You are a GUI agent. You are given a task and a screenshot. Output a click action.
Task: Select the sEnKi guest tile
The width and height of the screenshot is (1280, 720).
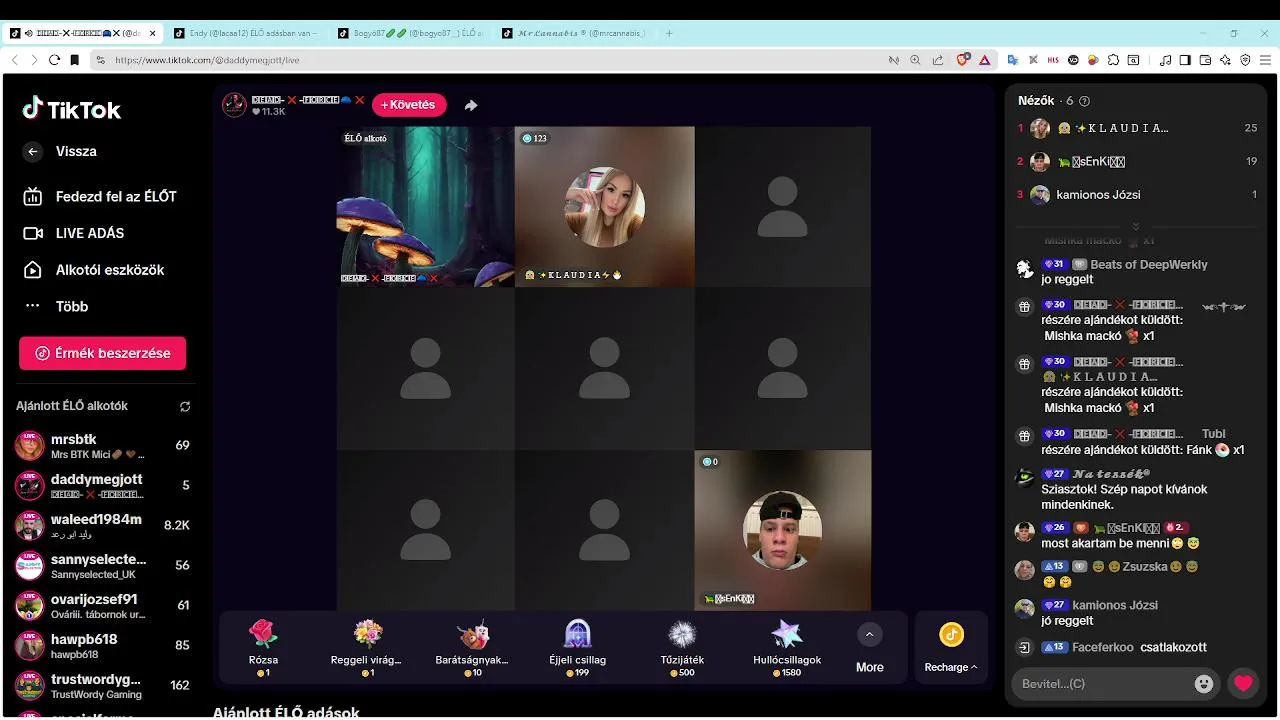point(783,530)
